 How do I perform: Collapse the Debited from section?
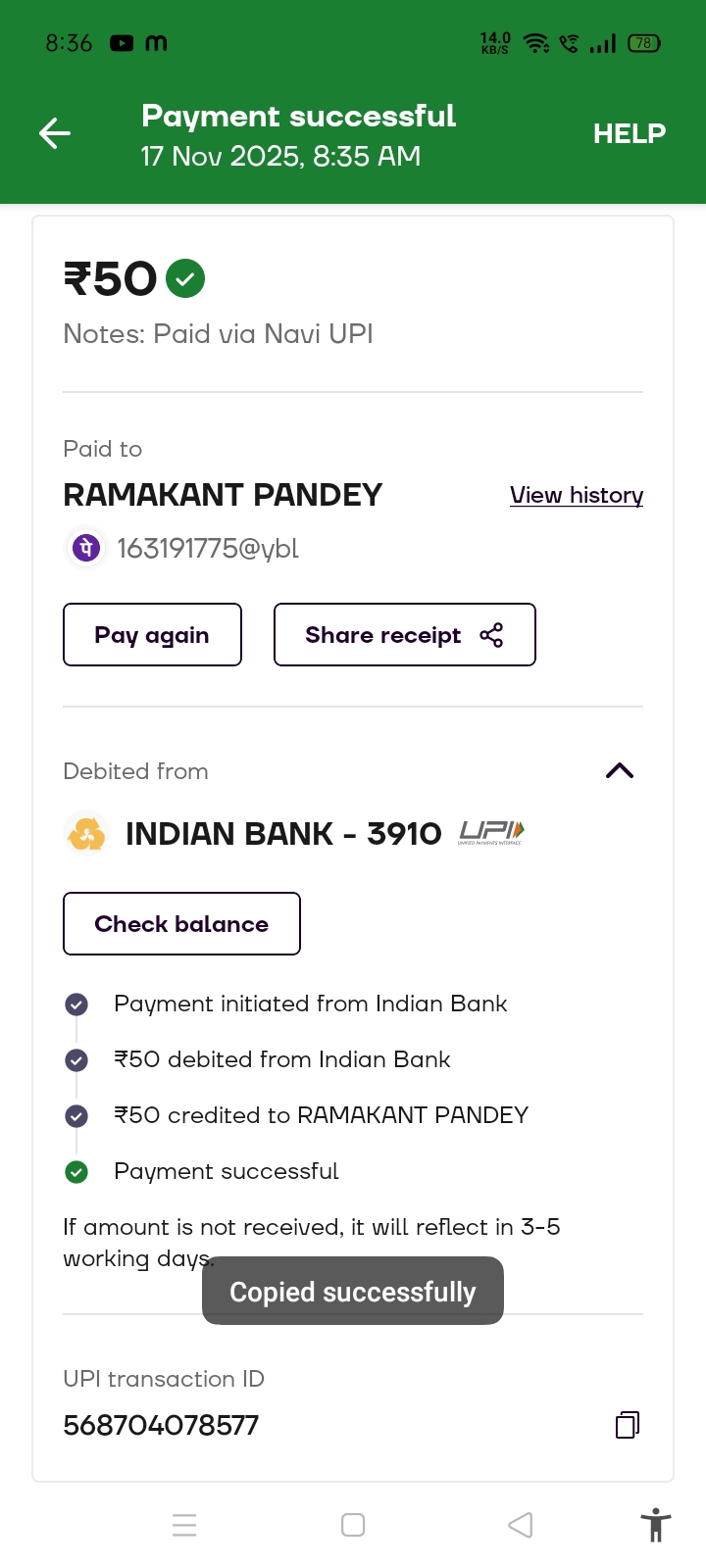(x=620, y=771)
